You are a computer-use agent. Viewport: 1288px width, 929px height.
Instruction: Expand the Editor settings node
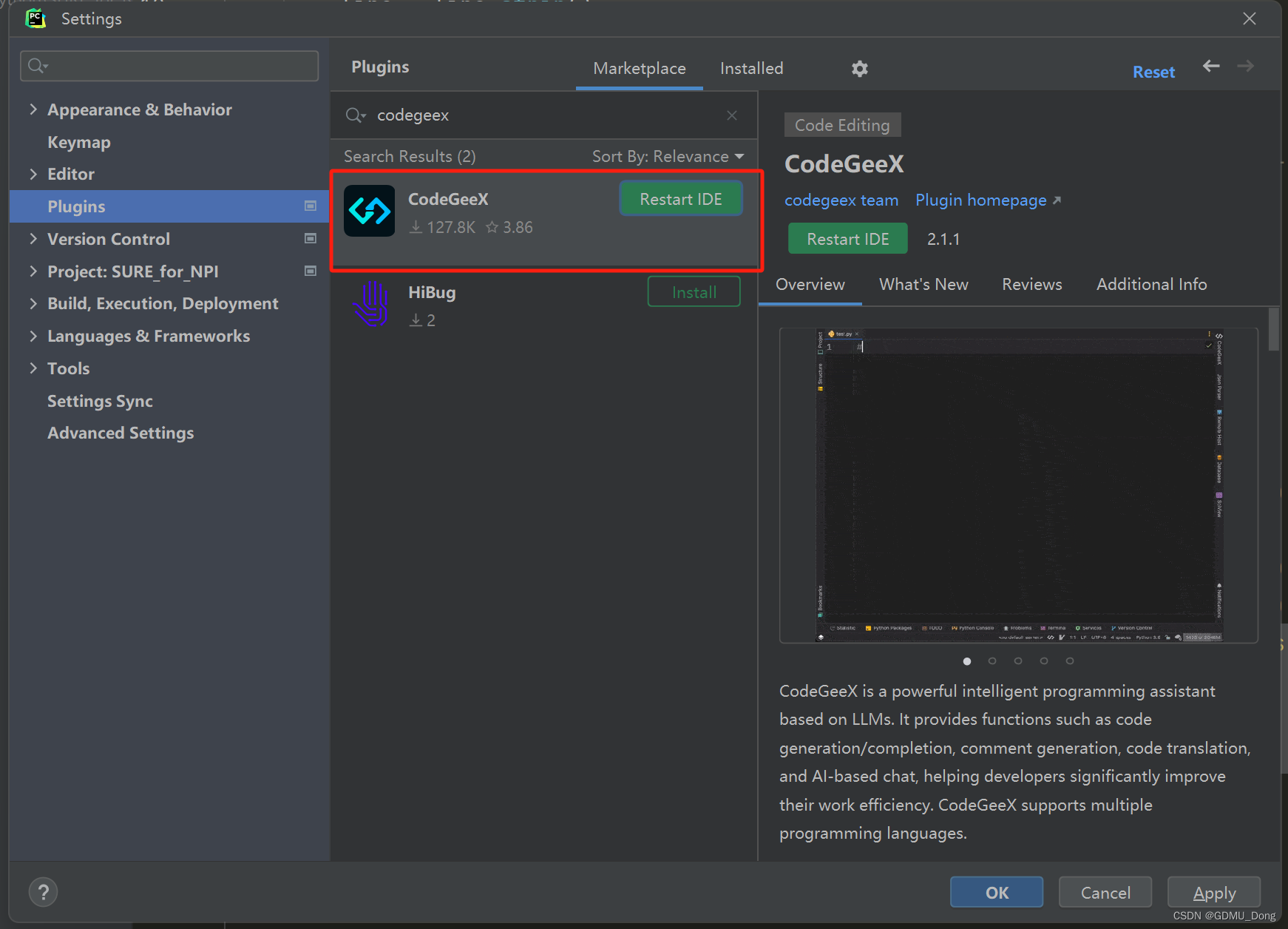33,174
